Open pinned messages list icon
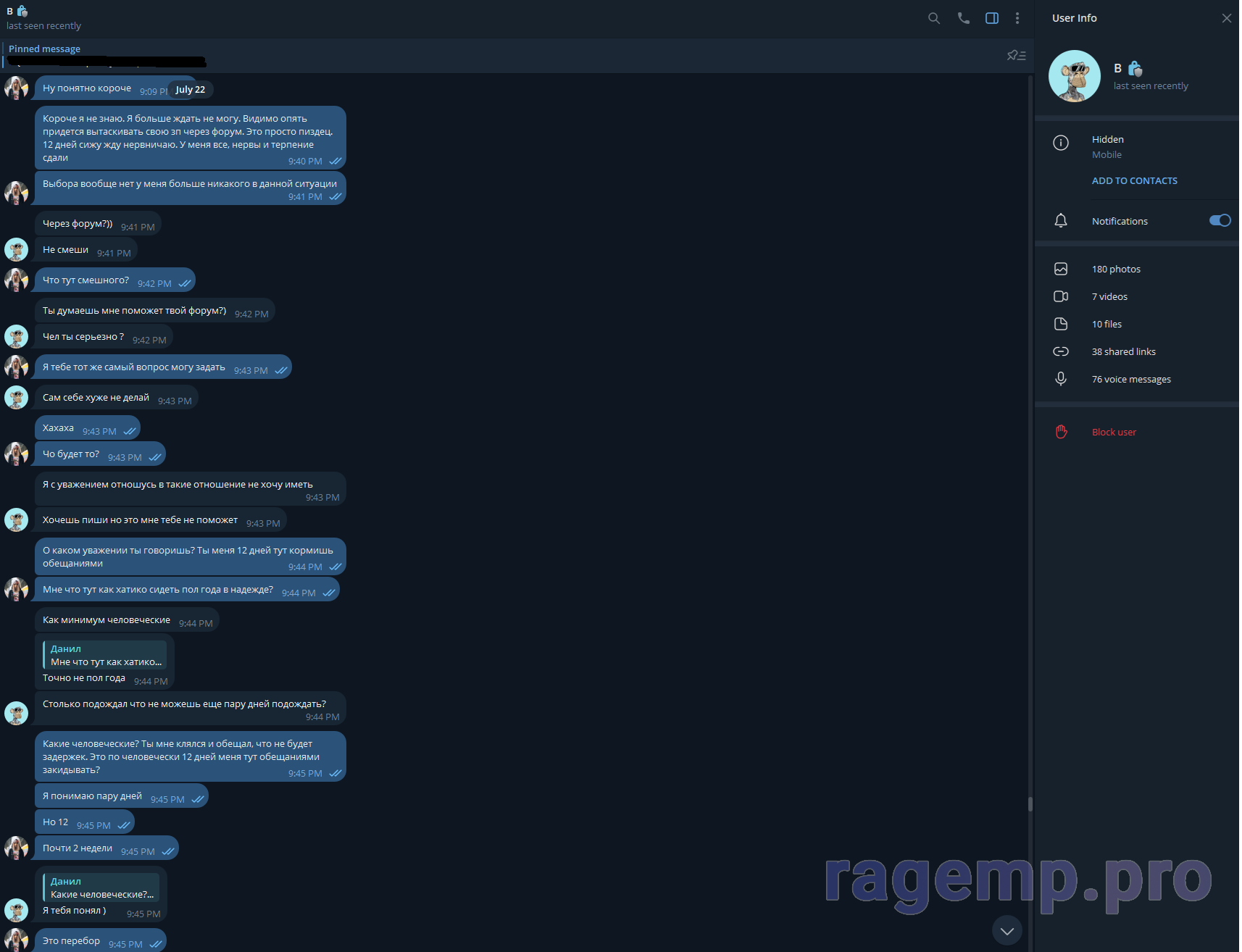This screenshot has height=952, width=1242. 1016,56
